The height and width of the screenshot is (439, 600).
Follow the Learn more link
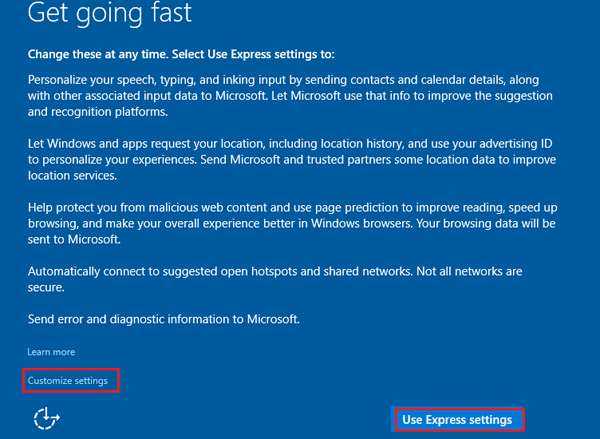coord(51,352)
